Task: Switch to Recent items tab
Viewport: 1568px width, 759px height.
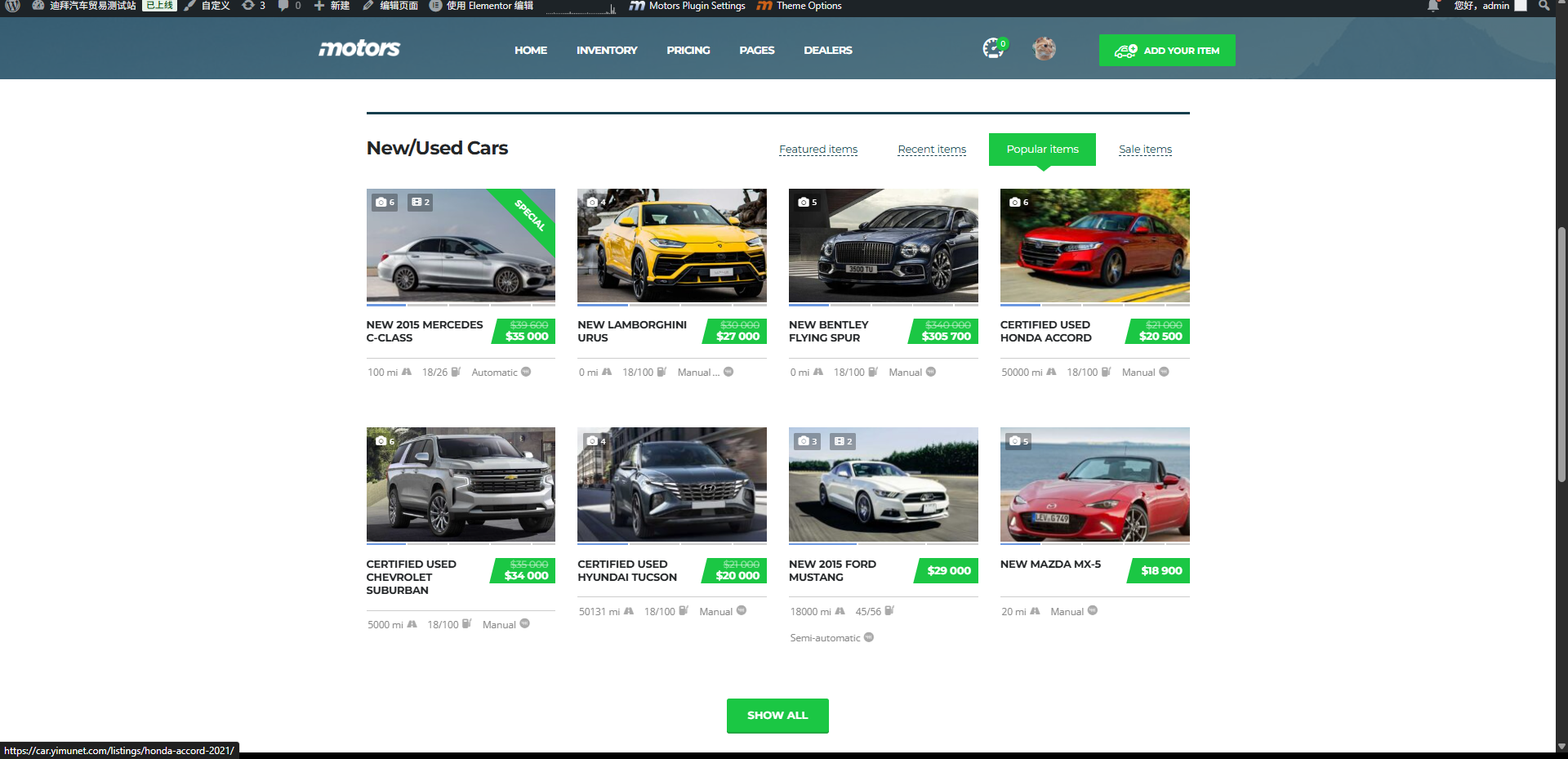Action: (x=932, y=150)
